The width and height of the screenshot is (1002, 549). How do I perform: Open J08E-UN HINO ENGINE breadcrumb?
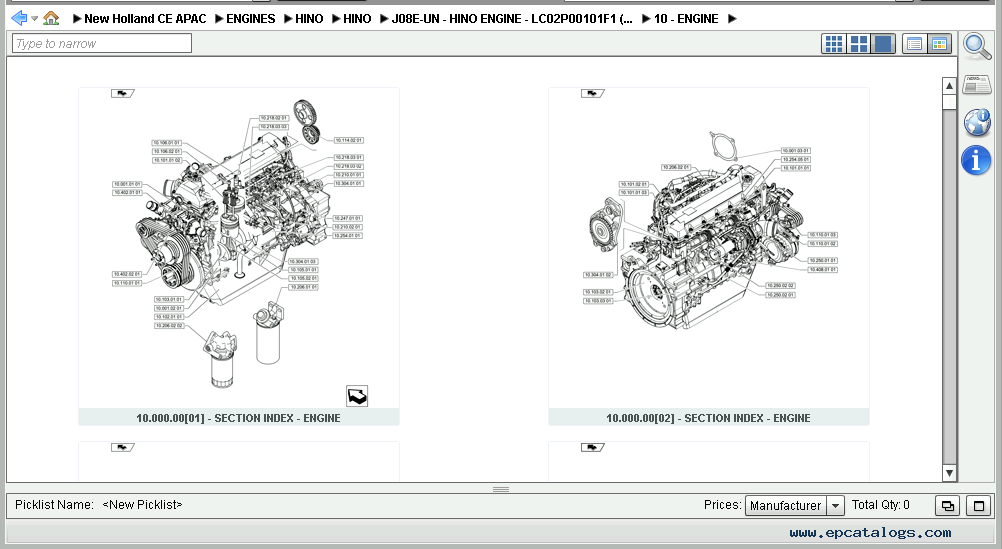pos(512,19)
